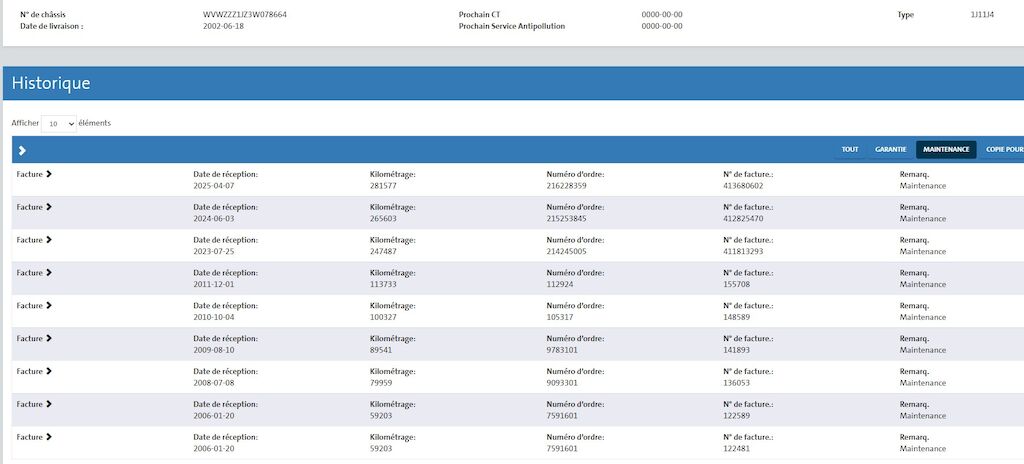Click the Historique section header
The image size is (1024, 464).
tap(51, 84)
